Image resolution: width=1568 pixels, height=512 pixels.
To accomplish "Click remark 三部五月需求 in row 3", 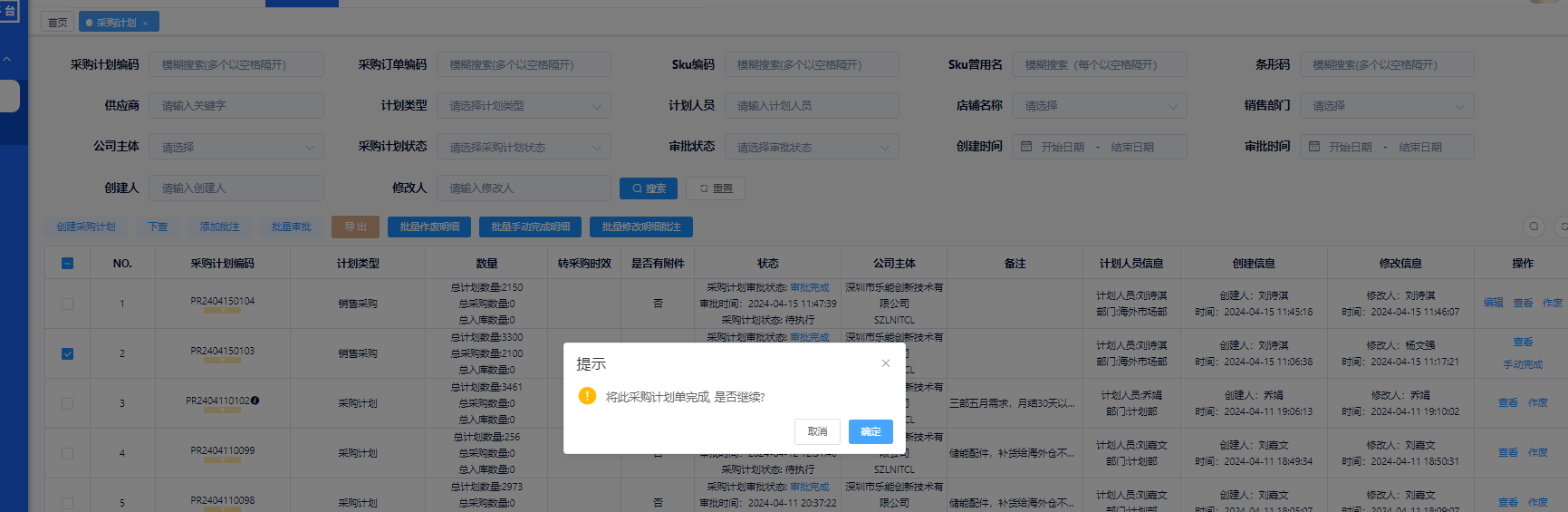I will [1012, 403].
